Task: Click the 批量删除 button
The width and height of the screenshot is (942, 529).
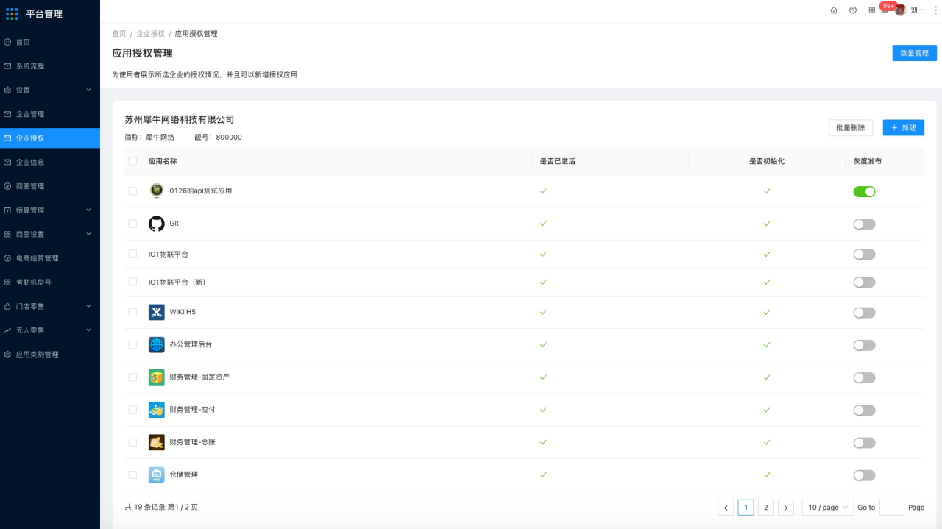Action: tap(850, 127)
